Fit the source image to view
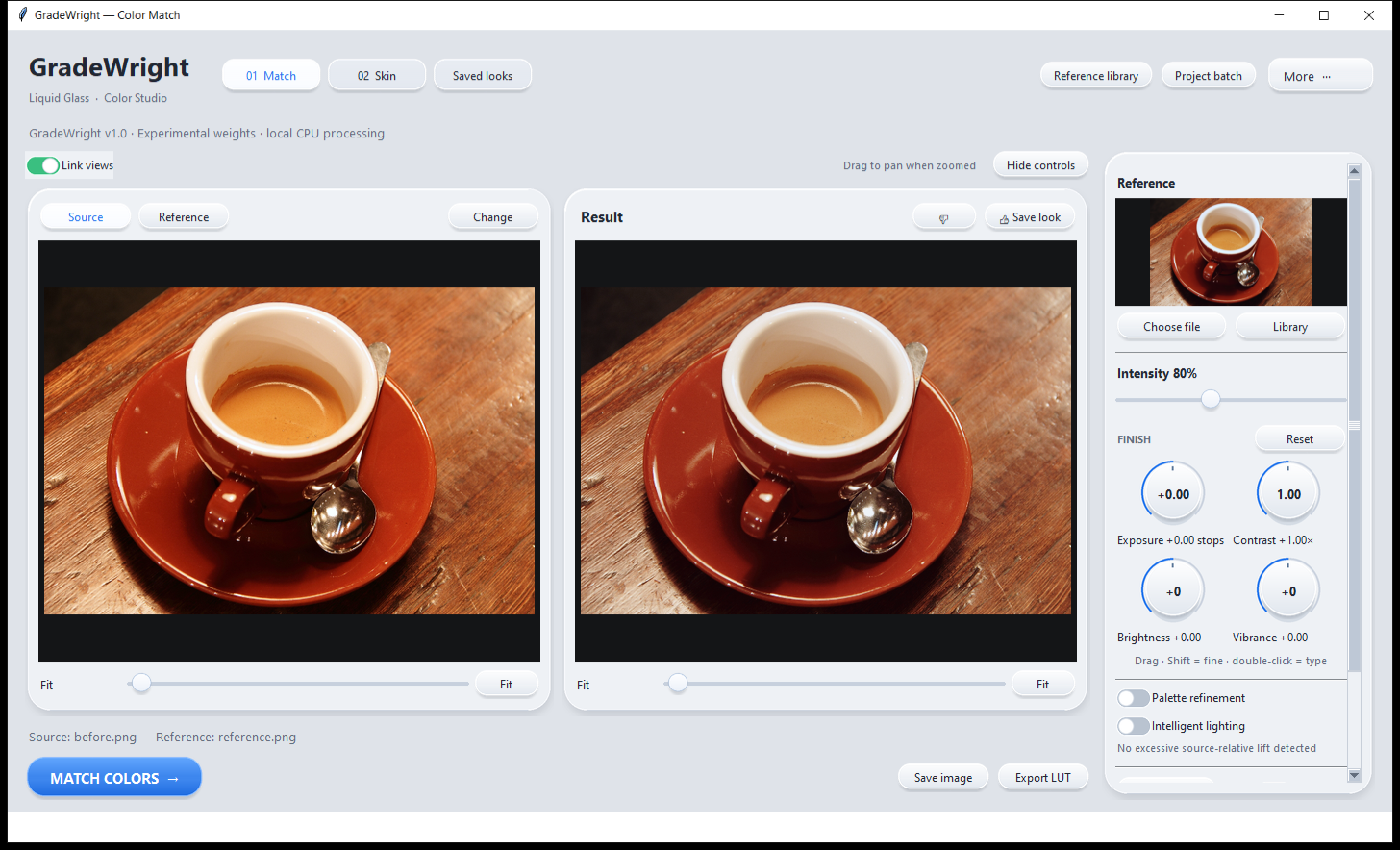The width and height of the screenshot is (1400, 850). click(x=507, y=685)
